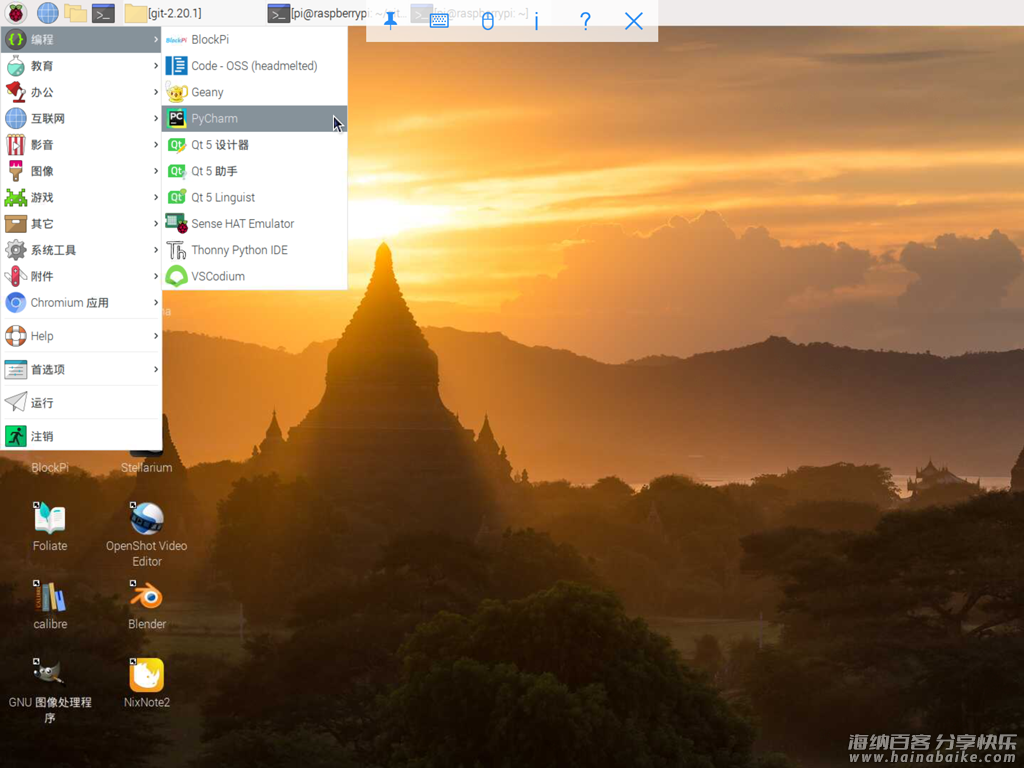
Task: Click the mouse icon in remote toolbar
Action: [x=487, y=21]
